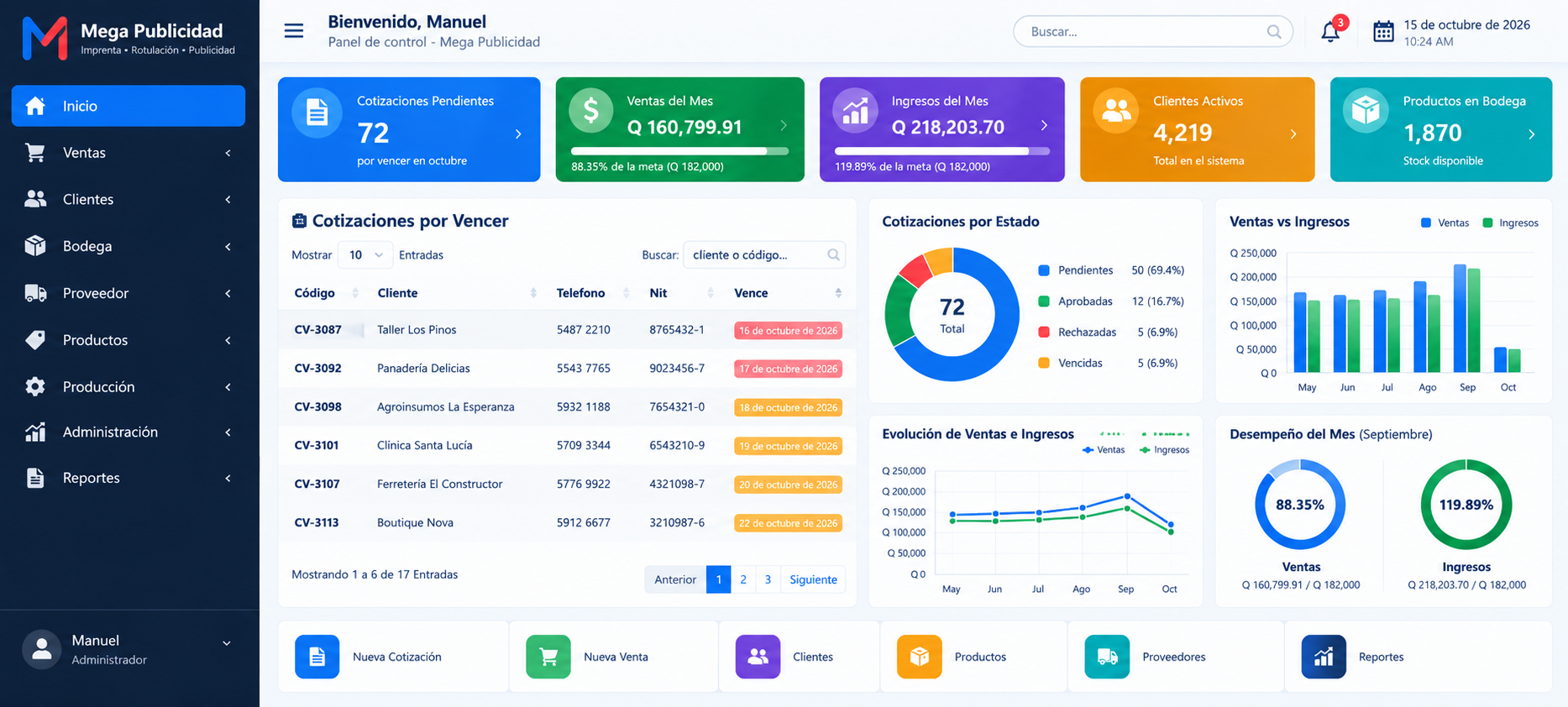Expand the Proveedor sidebar menu
1568x707 pixels.
click(128, 293)
